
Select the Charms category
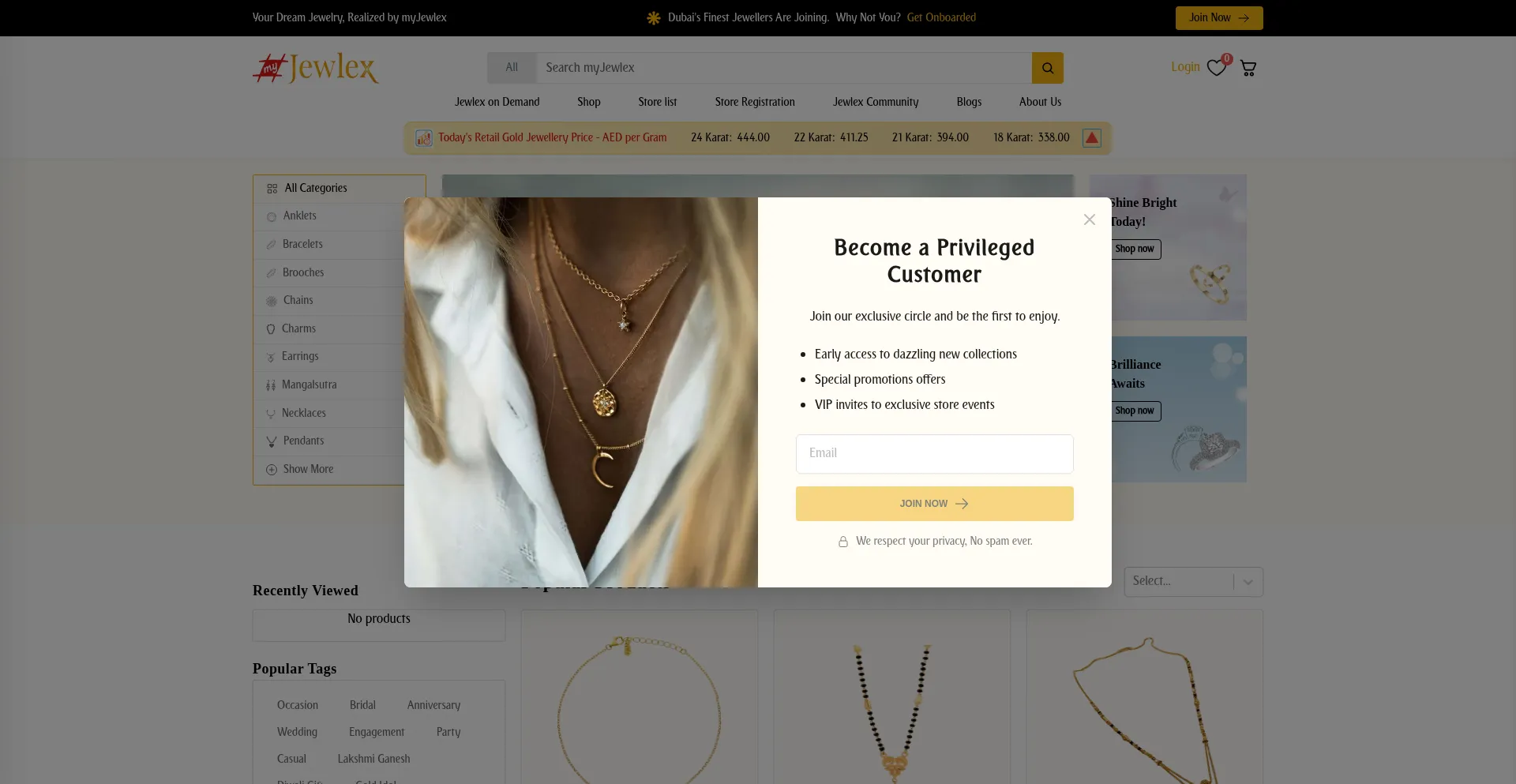(298, 328)
